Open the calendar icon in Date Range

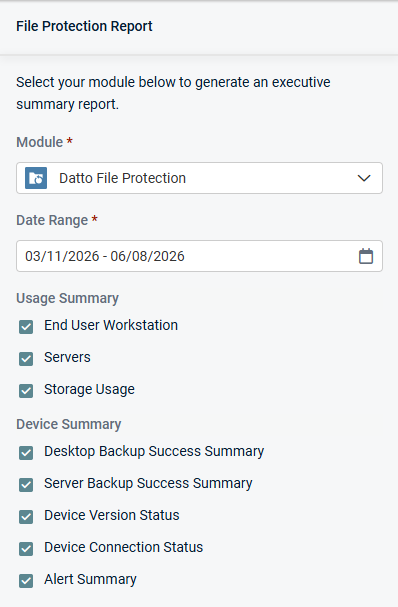(x=365, y=256)
